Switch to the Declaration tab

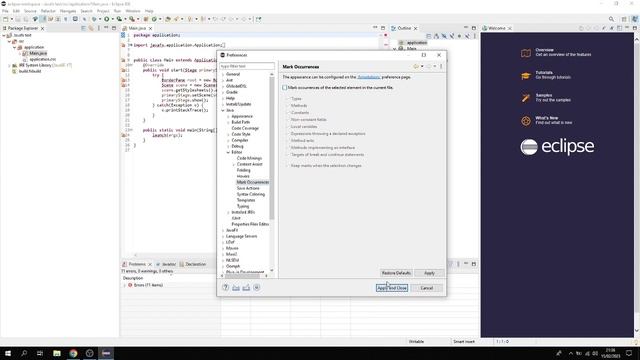(193, 264)
